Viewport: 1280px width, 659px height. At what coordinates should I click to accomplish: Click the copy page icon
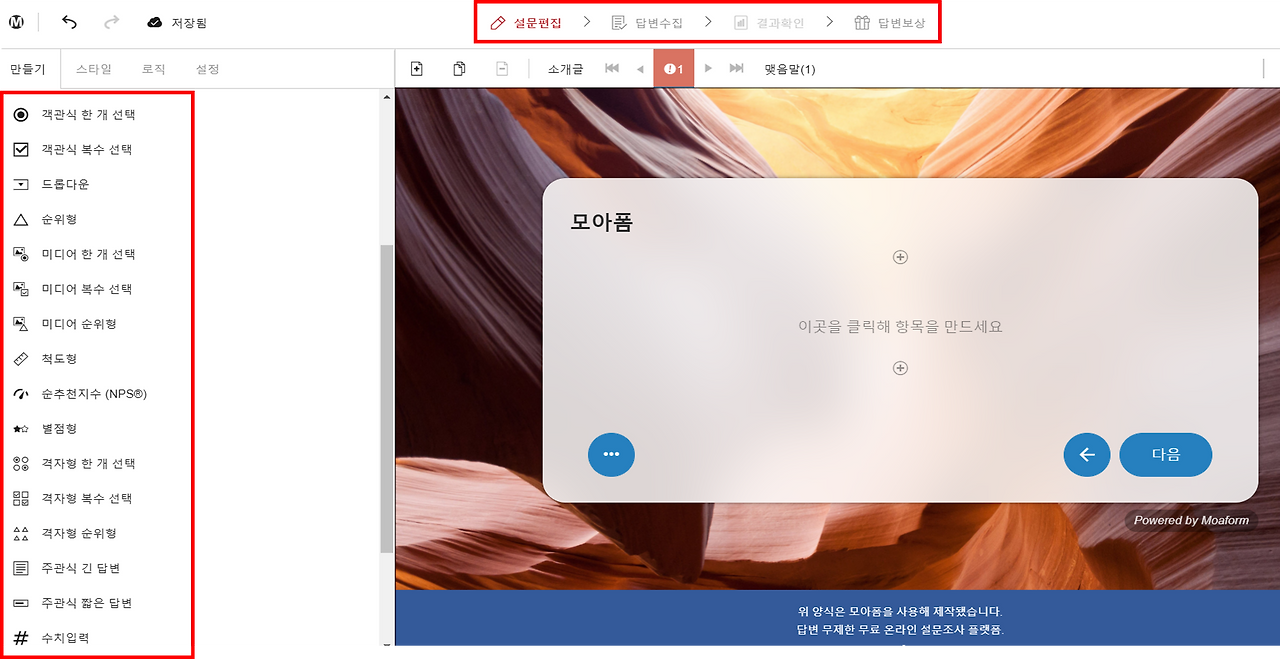(459, 68)
